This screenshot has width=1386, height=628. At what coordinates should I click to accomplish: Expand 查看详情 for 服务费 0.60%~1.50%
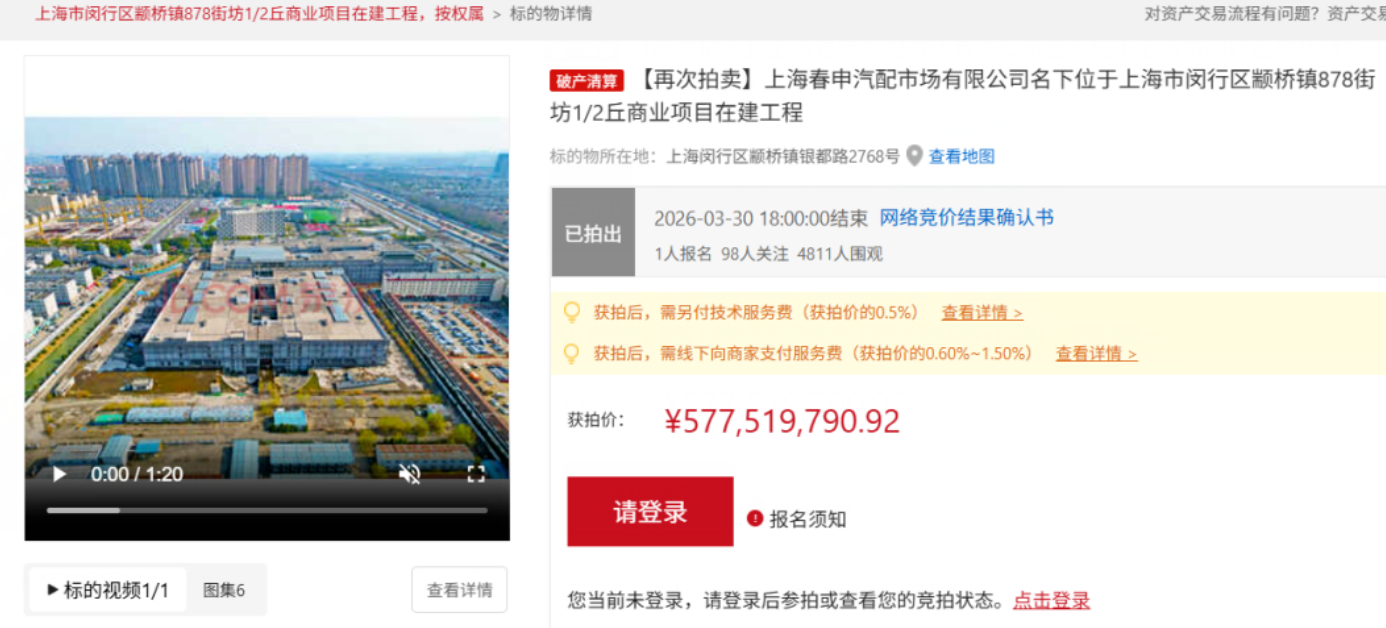[x=1096, y=354]
